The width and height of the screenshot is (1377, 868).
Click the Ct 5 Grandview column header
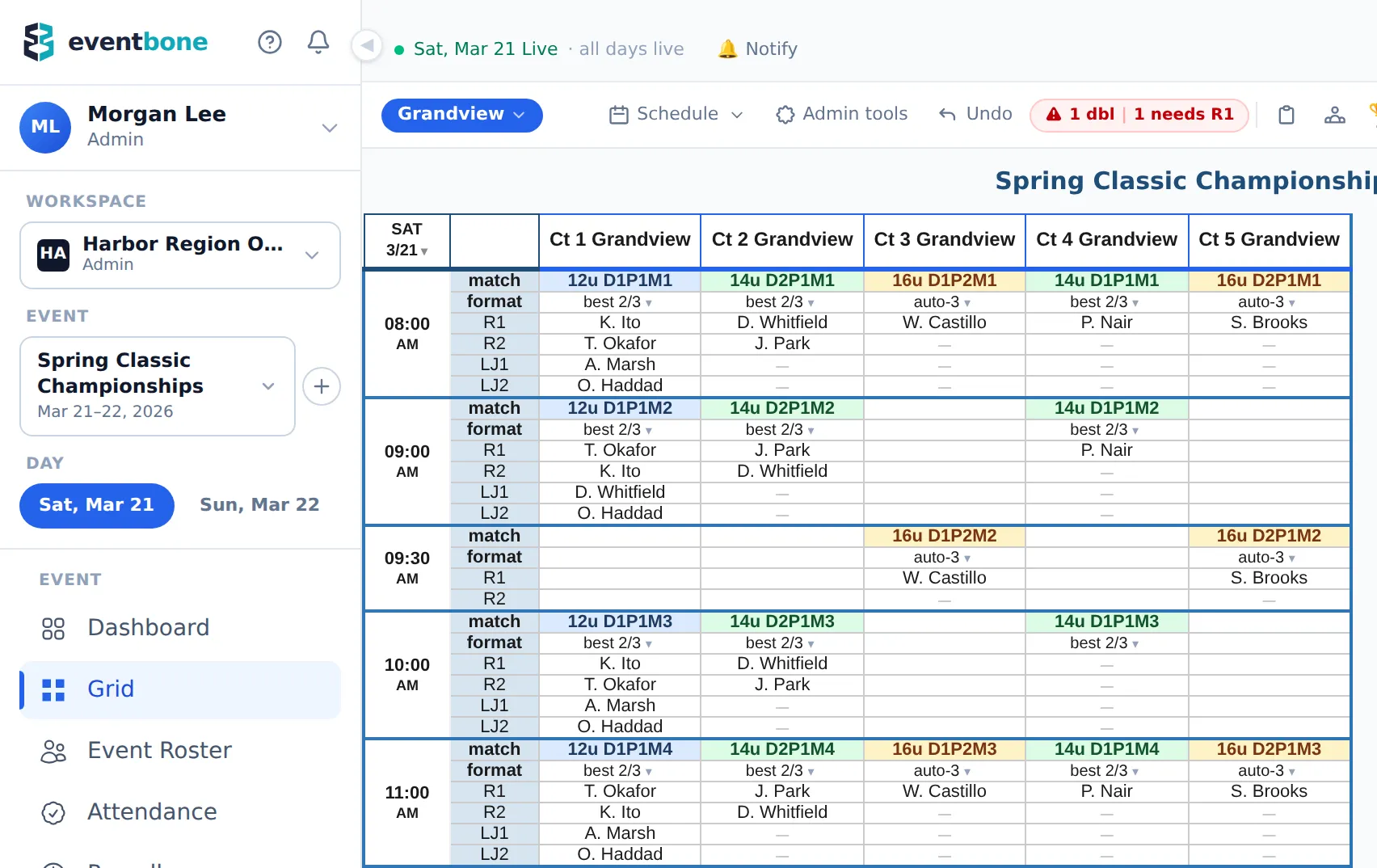click(x=1269, y=240)
